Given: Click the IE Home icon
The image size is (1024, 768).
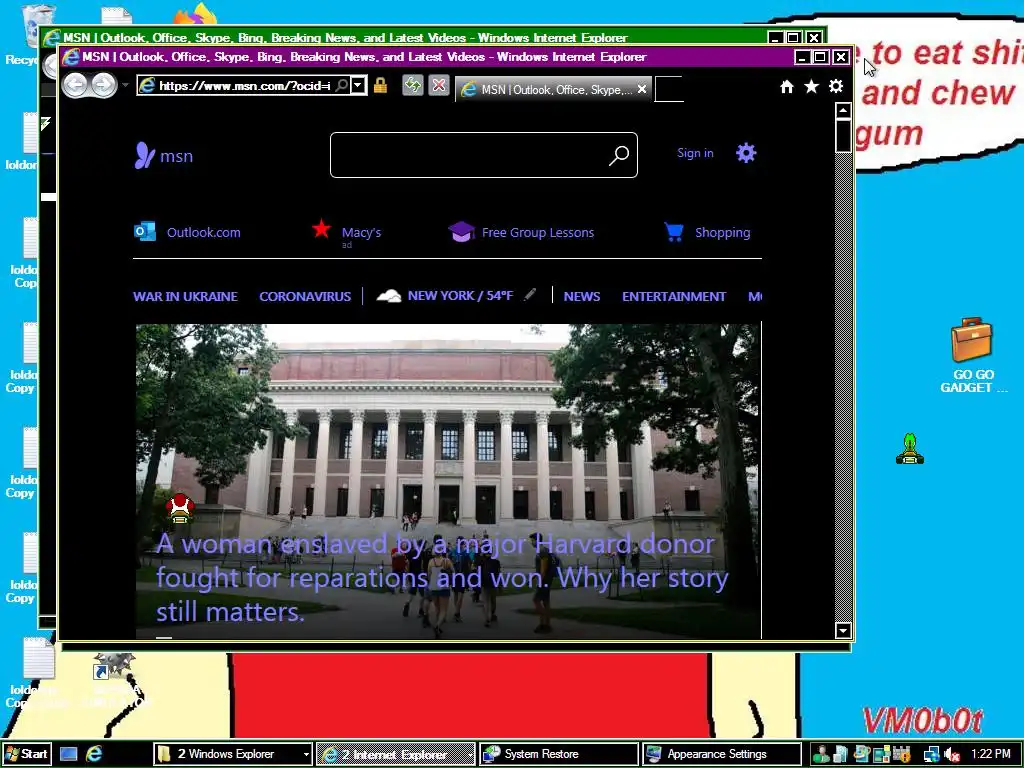Looking at the screenshot, I should tap(786, 86).
